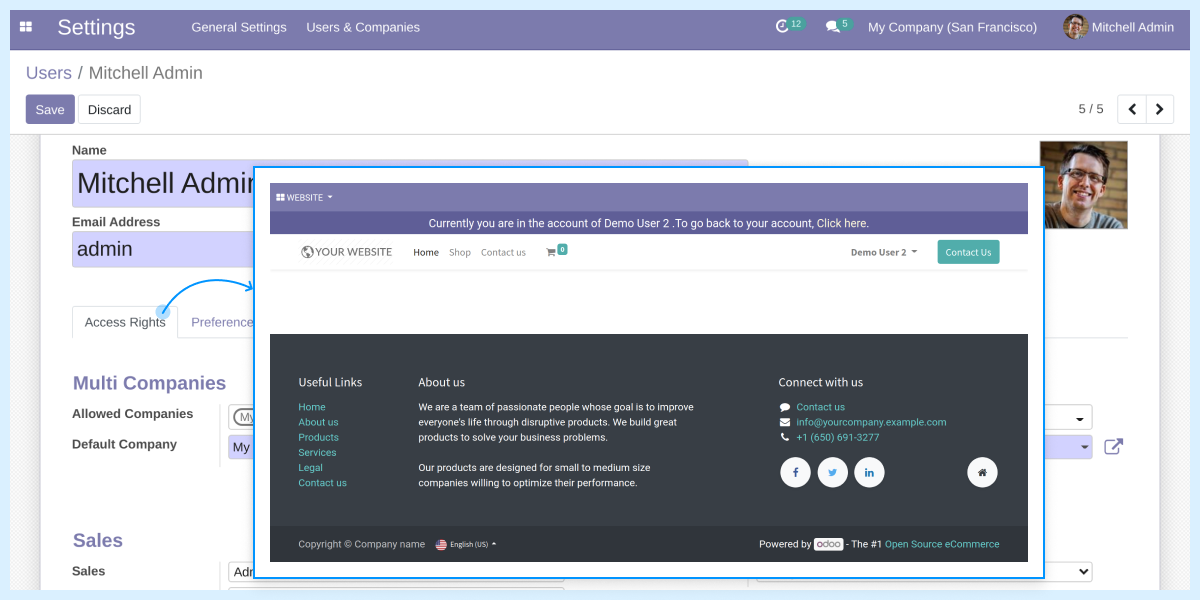The height and width of the screenshot is (600, 1200).
Task: Expand the WEBSITE dropdown in the preview header
Action: coord(303,197)
